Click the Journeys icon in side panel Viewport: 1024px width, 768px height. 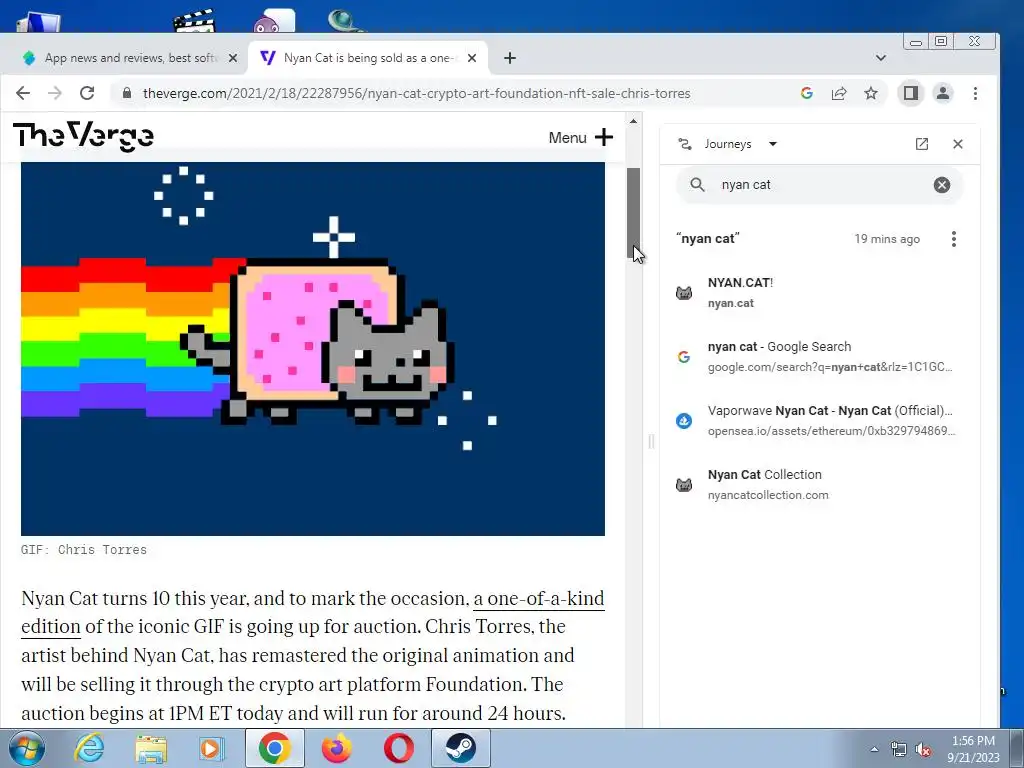click(685, 144)
